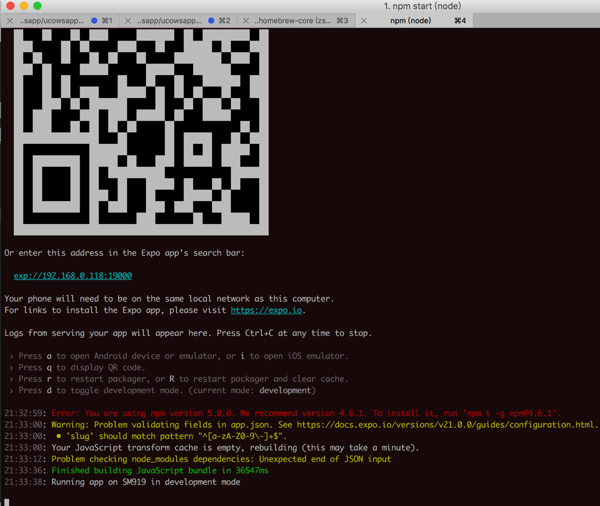
Task: Close the second ucowsapp tab
Action: (x=128, y=21)
